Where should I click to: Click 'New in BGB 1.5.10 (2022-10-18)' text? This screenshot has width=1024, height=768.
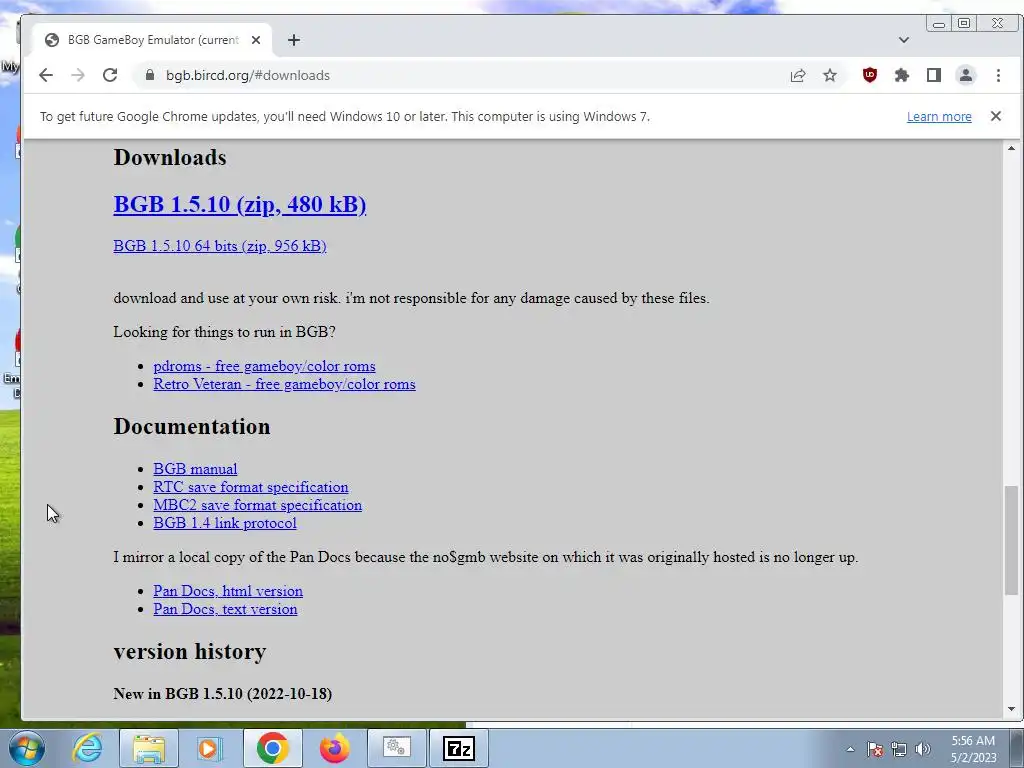tap(223, 694)
